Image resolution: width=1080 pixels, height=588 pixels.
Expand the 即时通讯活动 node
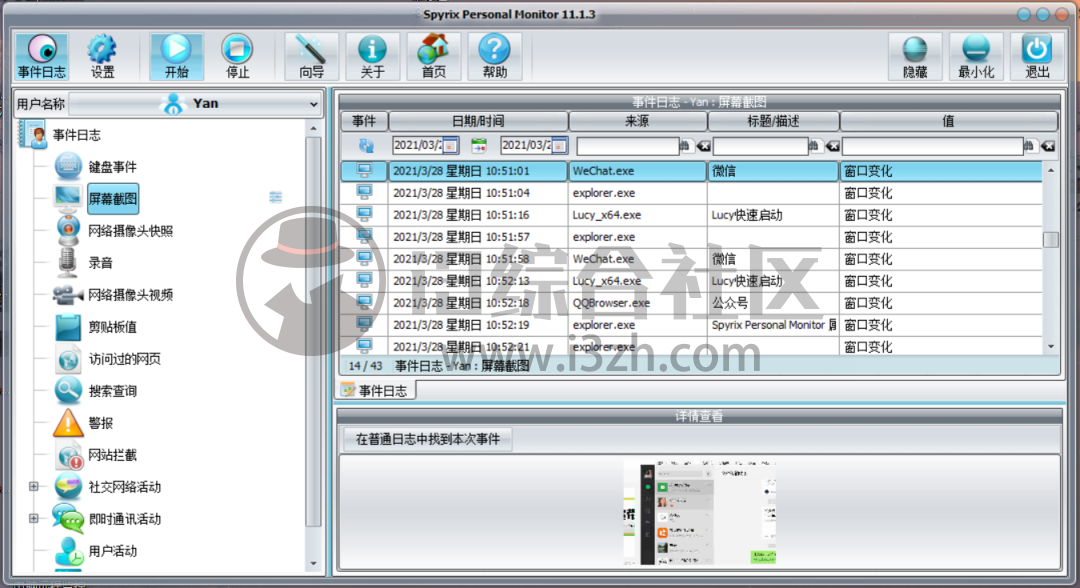coord(33,518)
